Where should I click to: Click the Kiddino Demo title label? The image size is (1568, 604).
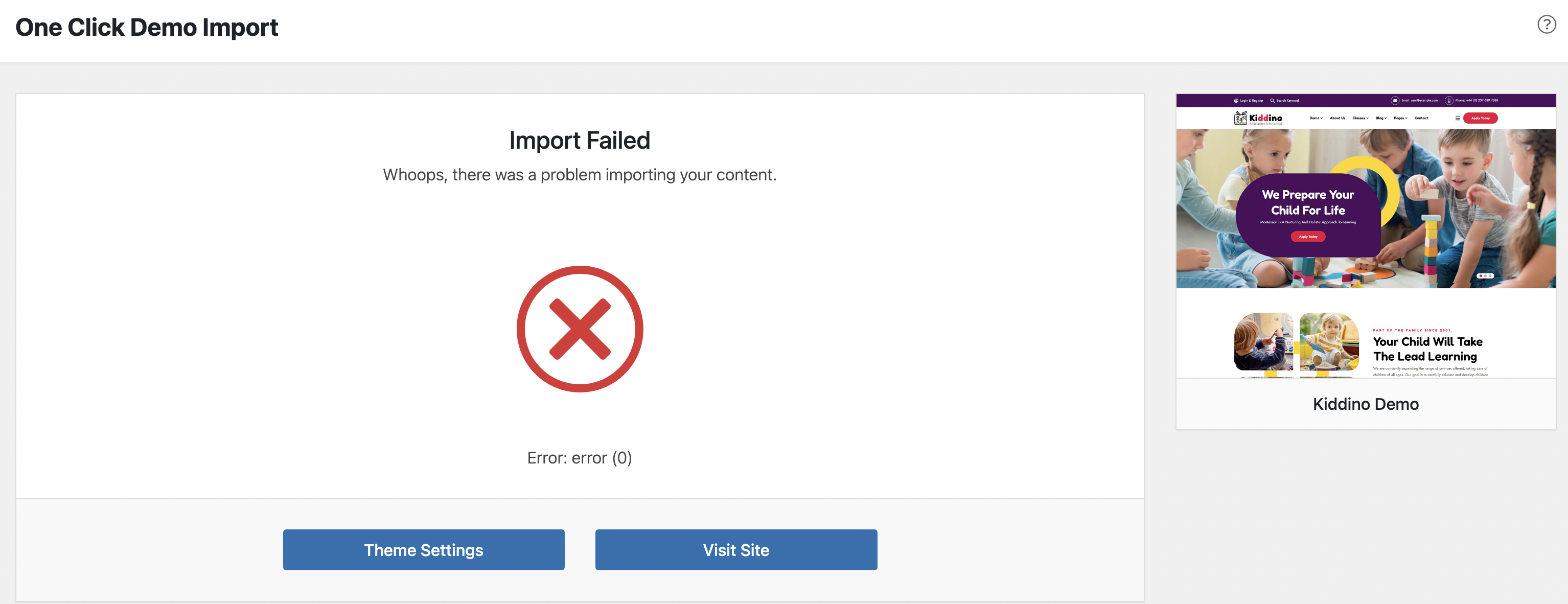(1365, 404)
